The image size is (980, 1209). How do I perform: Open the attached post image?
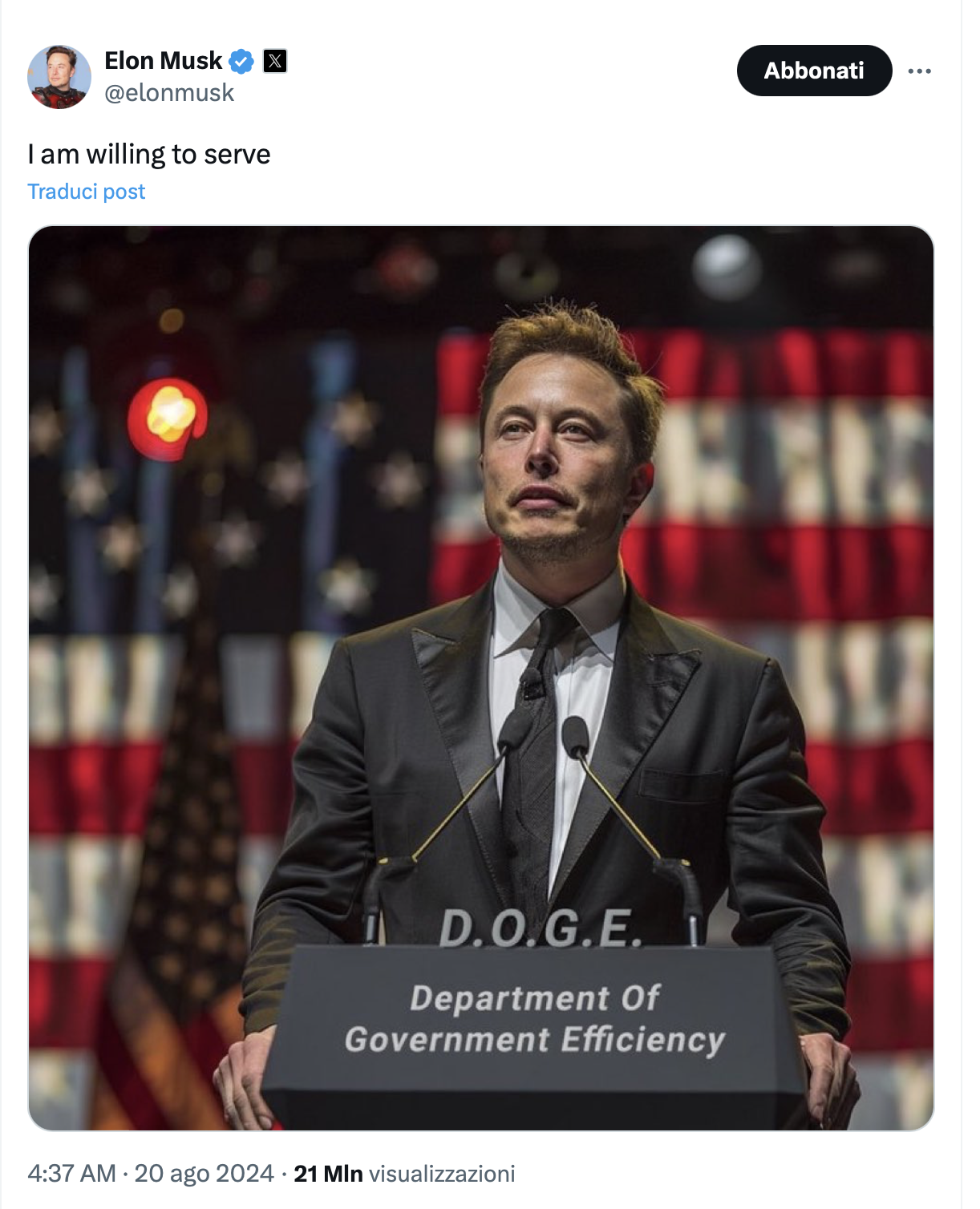tap(481, 678)
